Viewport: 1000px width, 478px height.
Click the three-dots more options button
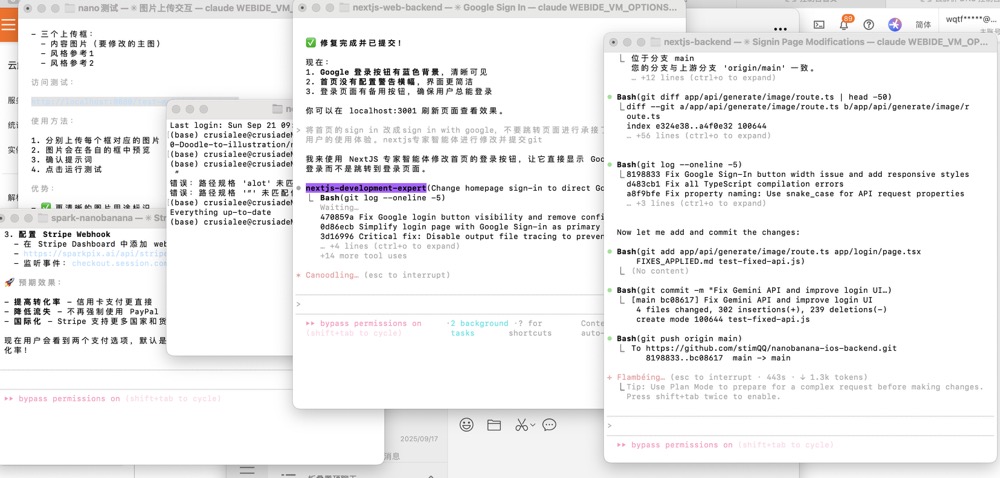point(780,29)
